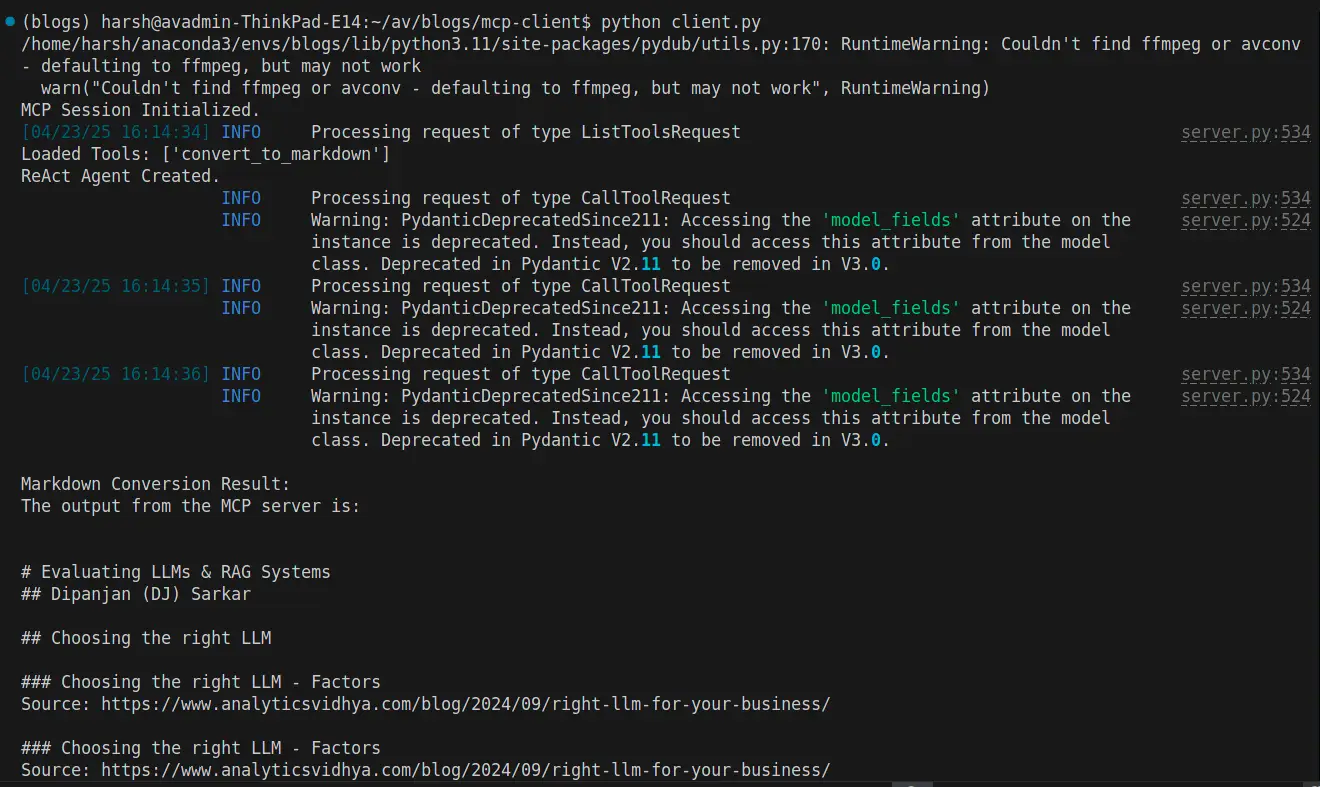The width and height of the screenshot is (1320, 787).
Task: Open server.py:524 link beside second Pydantic warning
Action: click(x=1245, y=308)
